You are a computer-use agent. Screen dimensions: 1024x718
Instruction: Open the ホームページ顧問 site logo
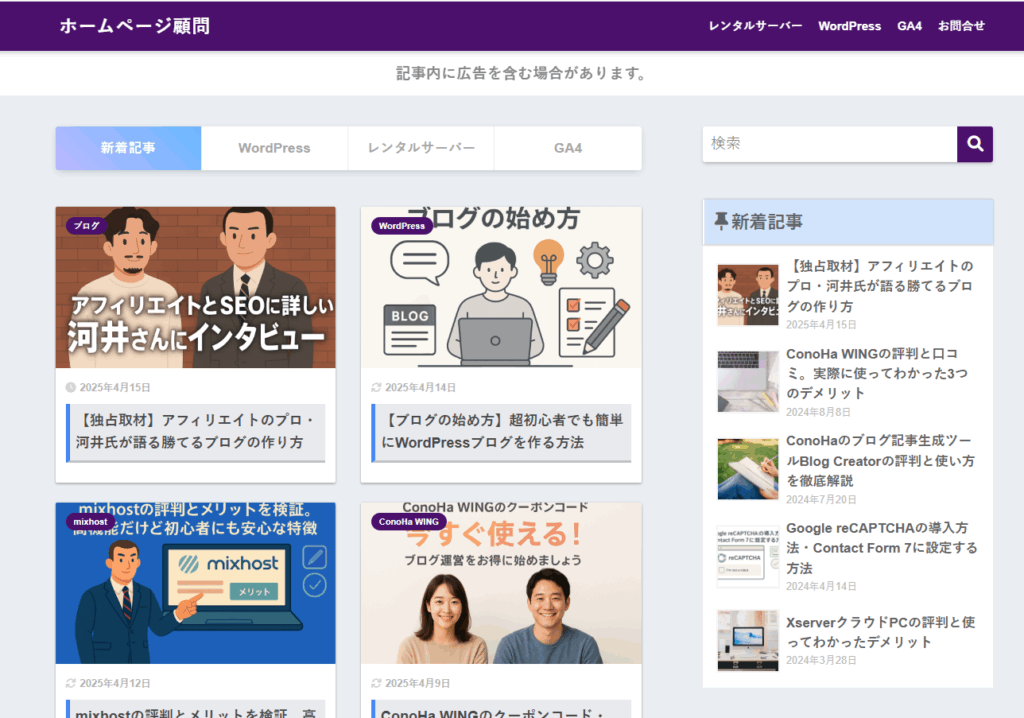[135, 26]
